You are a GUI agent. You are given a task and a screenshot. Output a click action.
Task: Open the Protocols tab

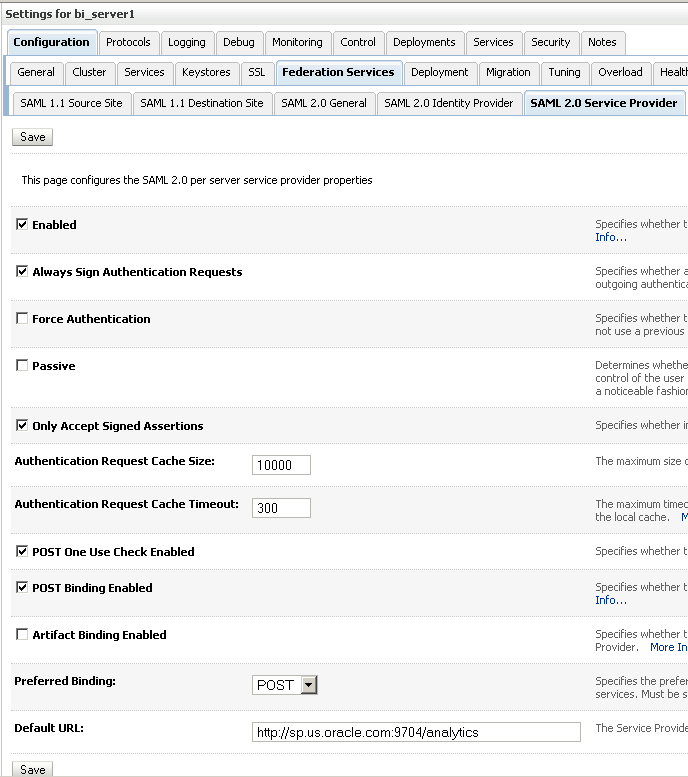click(128, 43)
